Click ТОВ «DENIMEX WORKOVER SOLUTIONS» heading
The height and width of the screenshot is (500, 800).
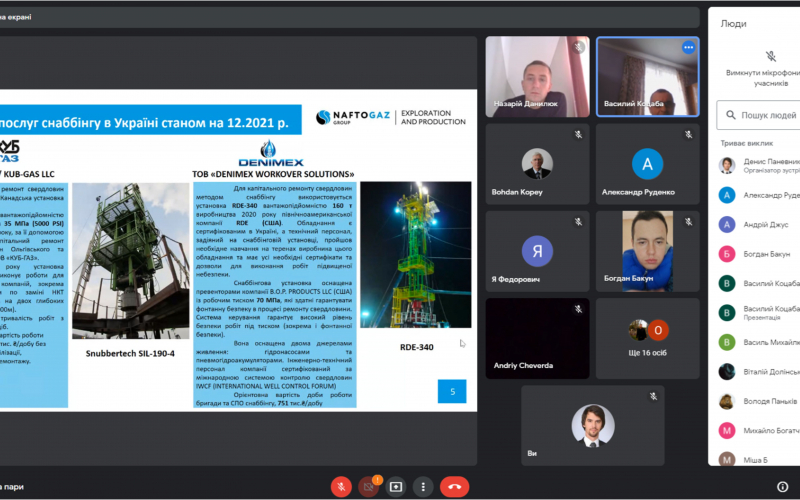[x=273, y=174]
